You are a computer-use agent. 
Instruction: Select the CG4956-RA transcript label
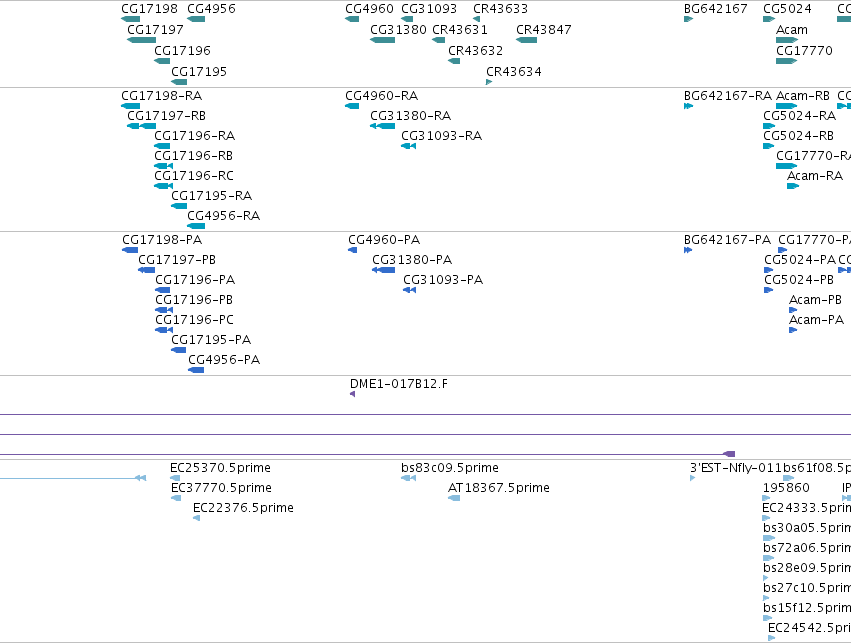(x=224, y=216)
